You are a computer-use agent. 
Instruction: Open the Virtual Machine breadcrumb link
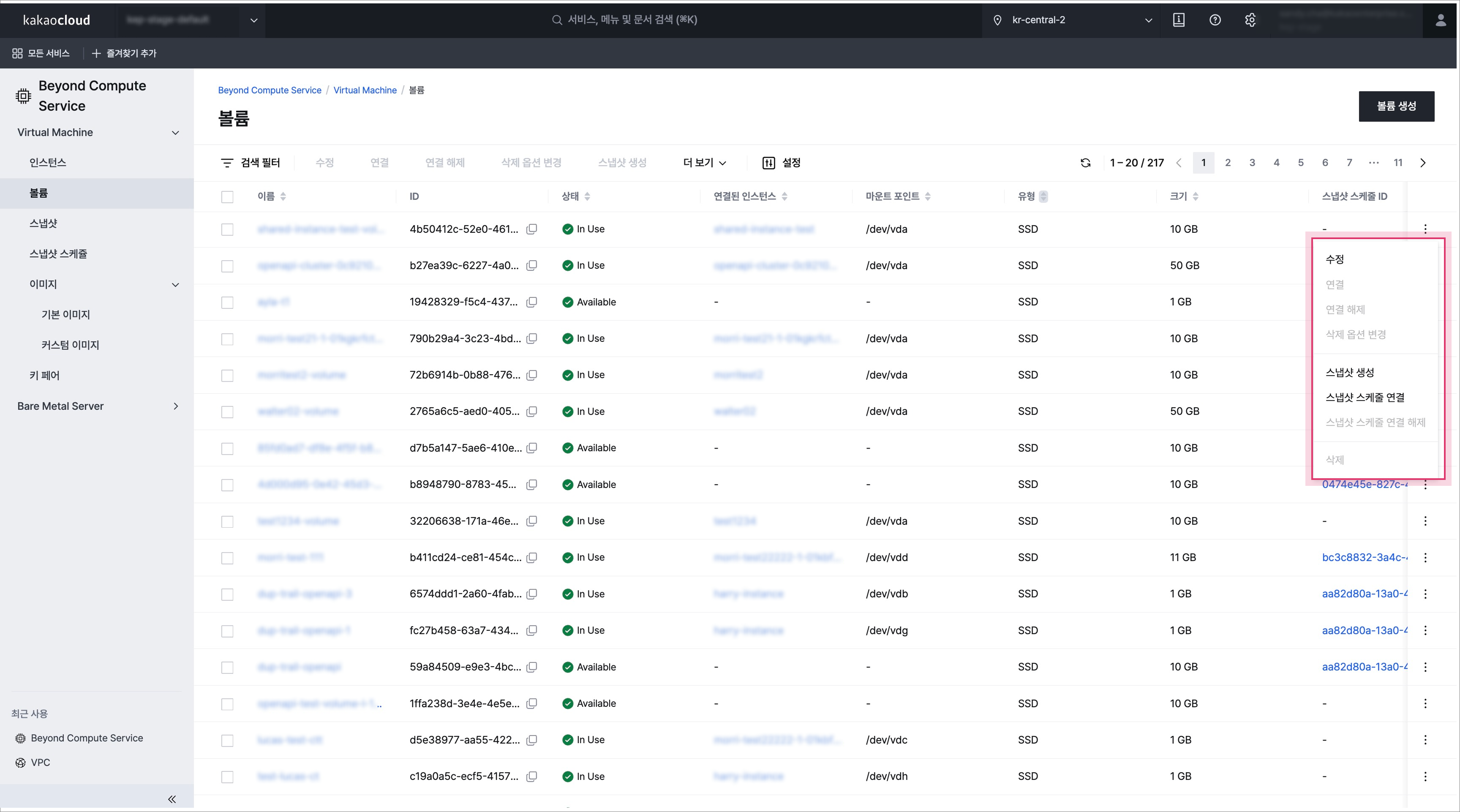point(365,90)
